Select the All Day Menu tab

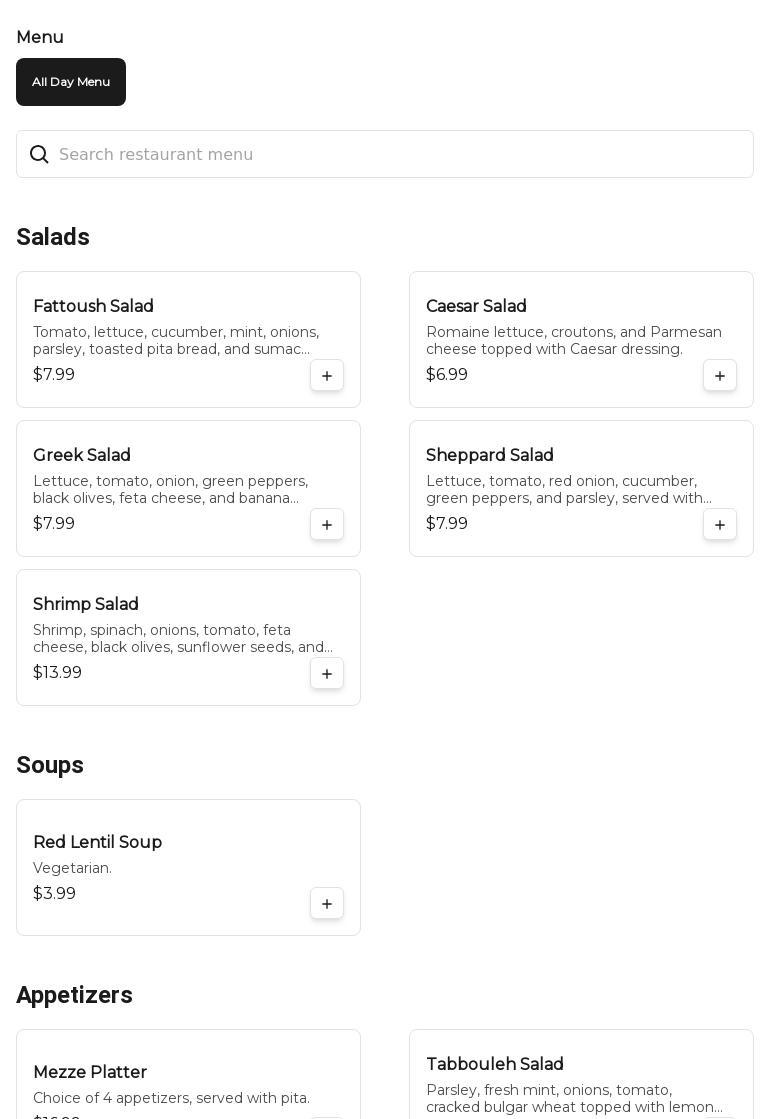pyautogui.click(x=71, y=82)
